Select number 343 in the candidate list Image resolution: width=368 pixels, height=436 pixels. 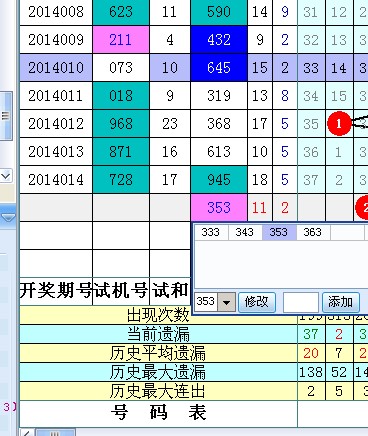tap(245, 232)
